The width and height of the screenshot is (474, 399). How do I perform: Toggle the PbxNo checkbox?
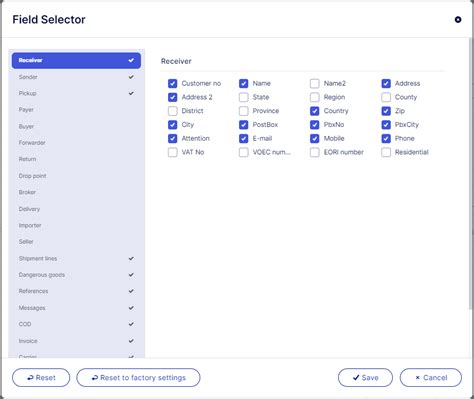pyautogui.click(x=315, y=125)
